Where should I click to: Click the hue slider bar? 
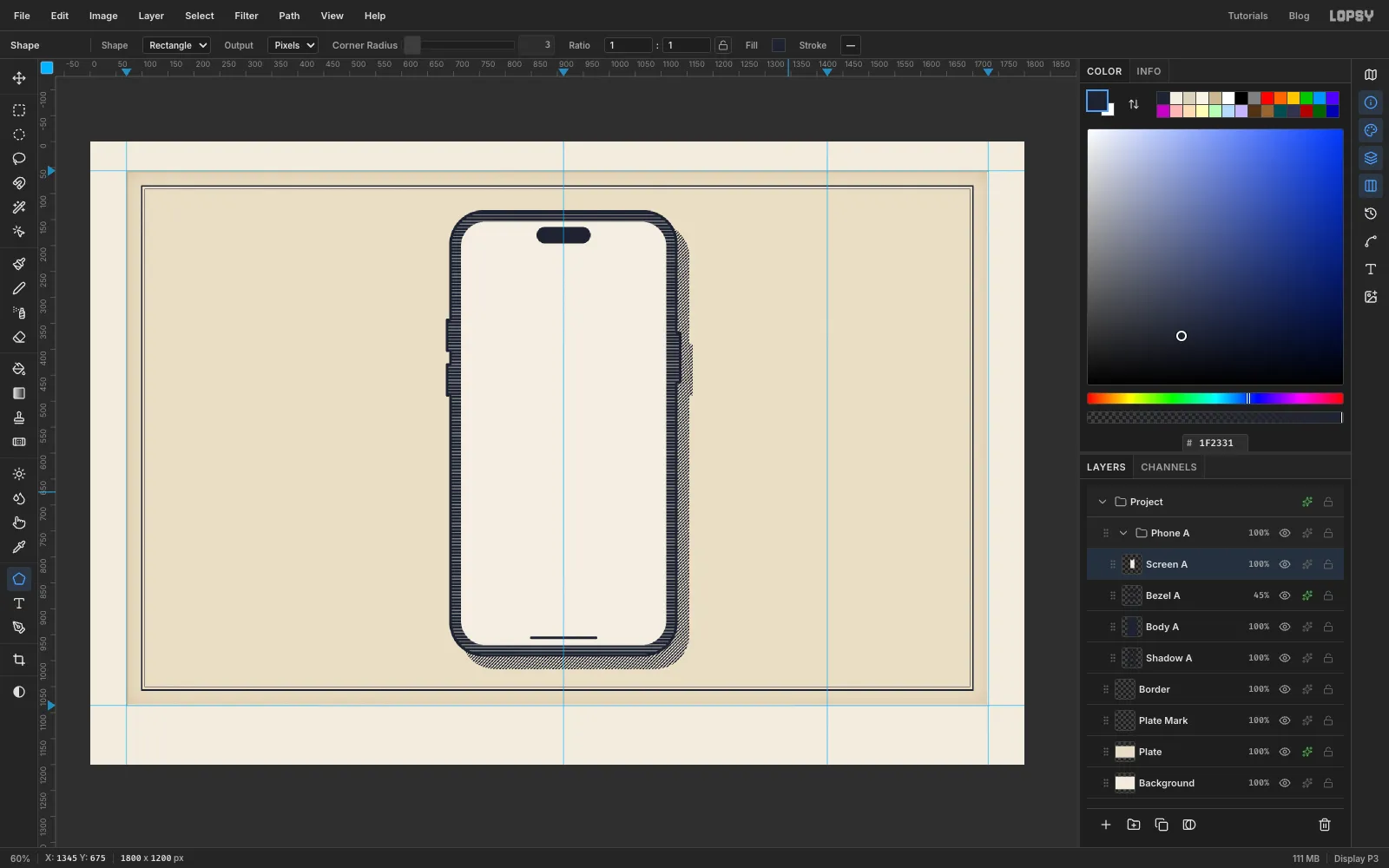pyautogui.click(x=1215, y=398)
